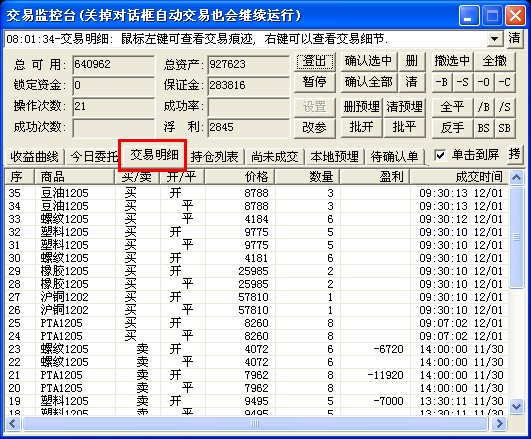Click the SB reverse button
Viewport: 531px width, 439px height.
click(x=505, y=128)
